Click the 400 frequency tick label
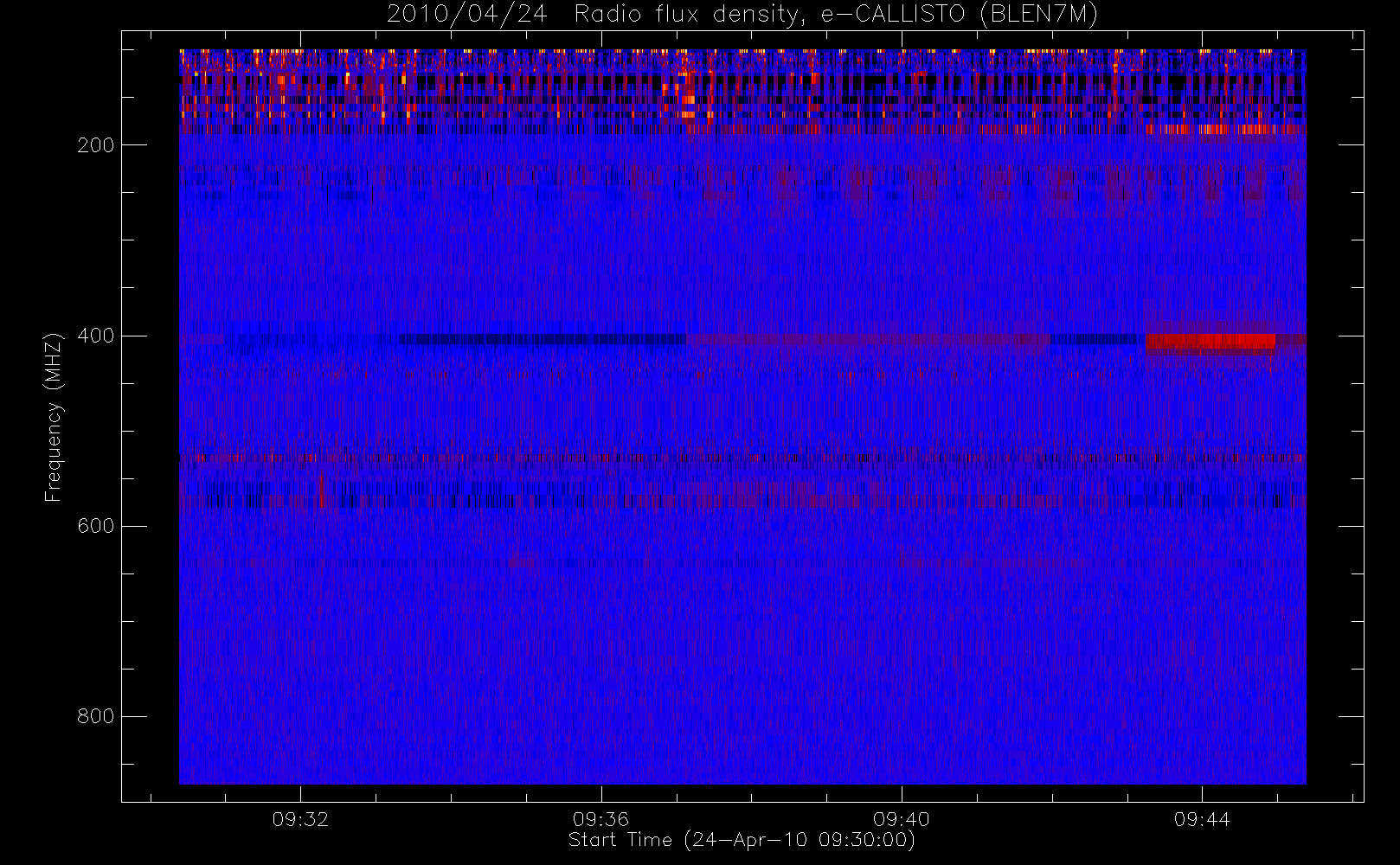This screenshot has height=865, width=1400. (x=95, y=336)
